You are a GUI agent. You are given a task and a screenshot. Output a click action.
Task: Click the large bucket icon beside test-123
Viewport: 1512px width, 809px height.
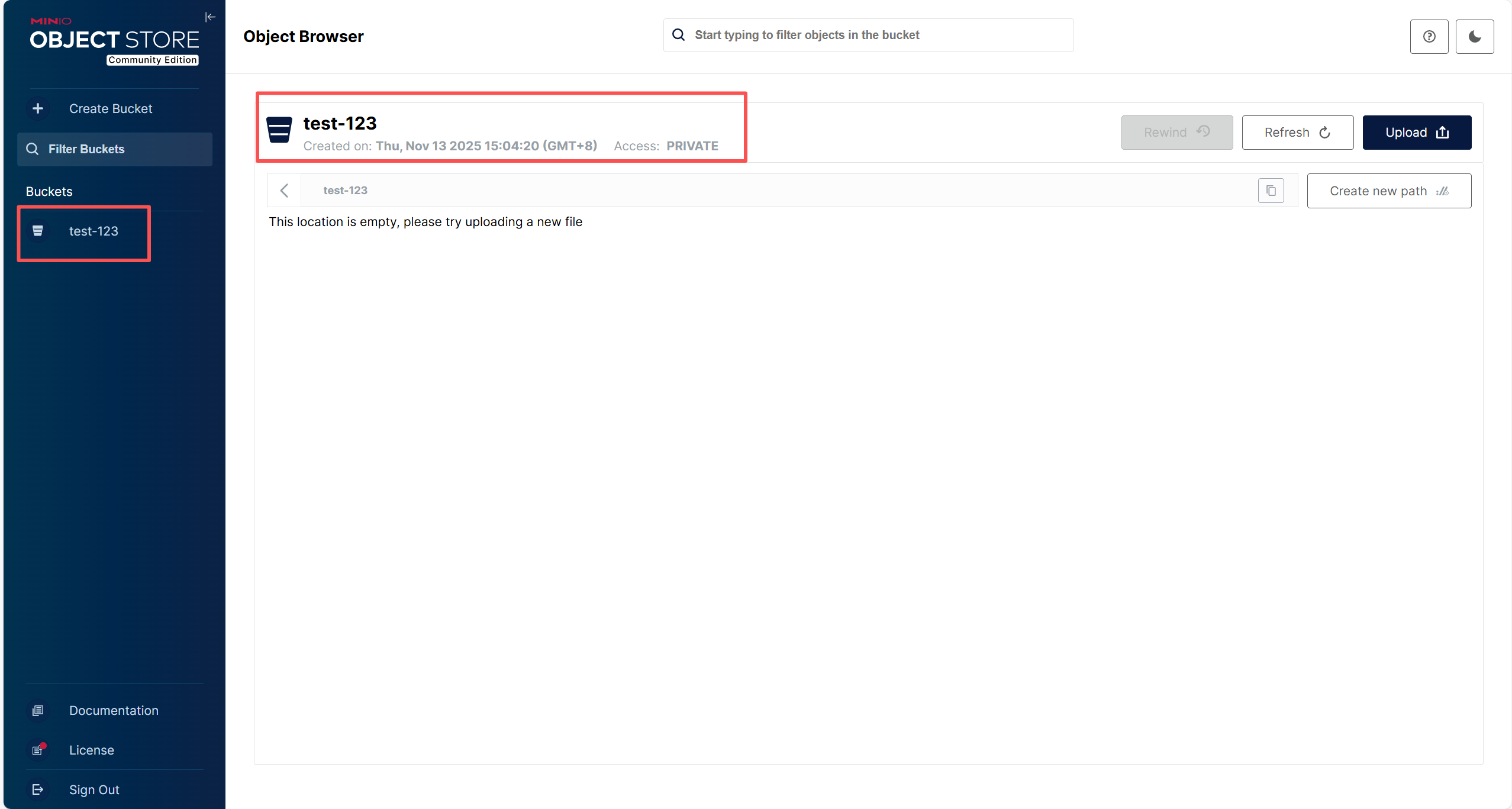tap(279, 130)
